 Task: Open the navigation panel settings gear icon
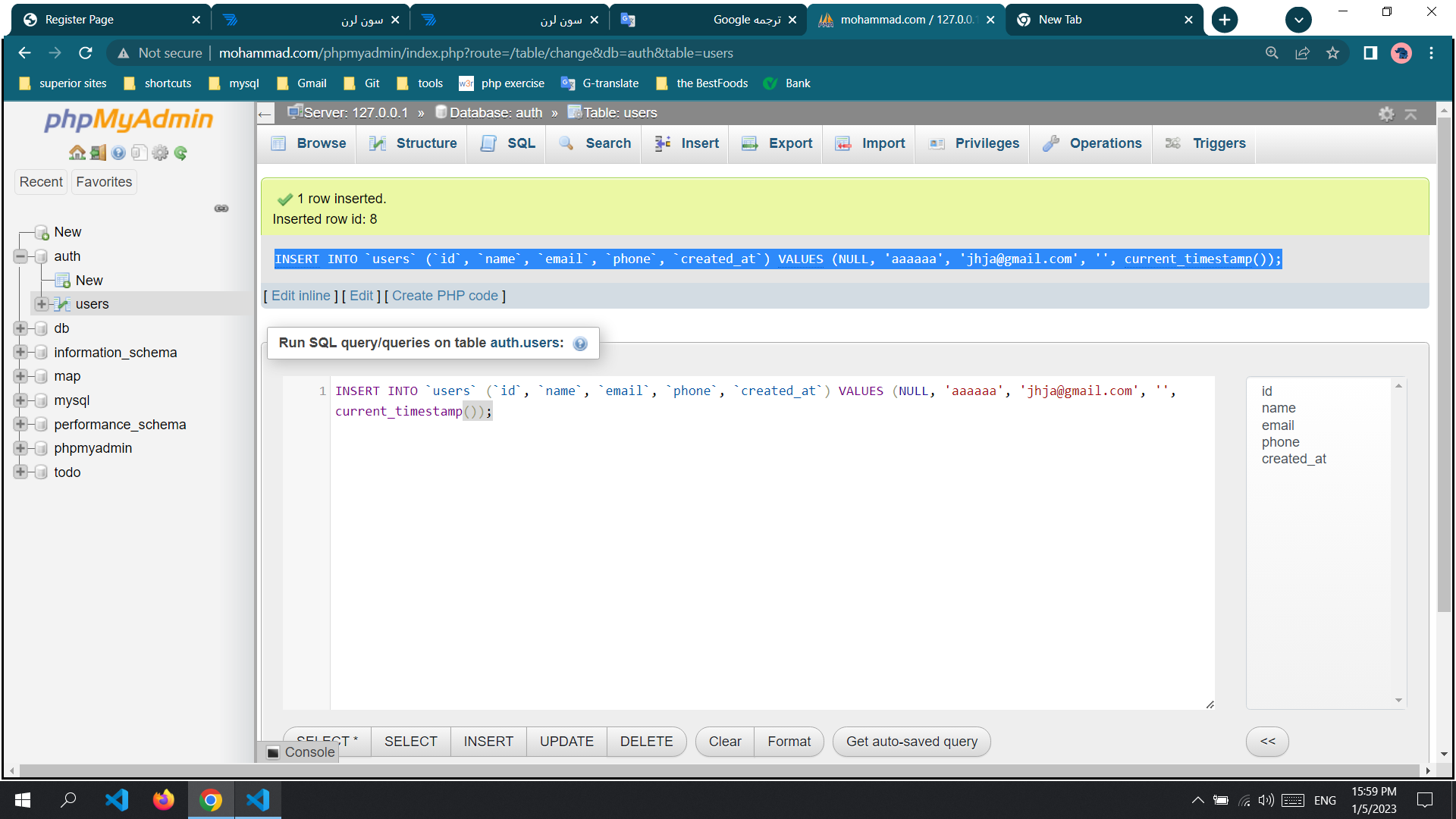[x=160, y=153]
